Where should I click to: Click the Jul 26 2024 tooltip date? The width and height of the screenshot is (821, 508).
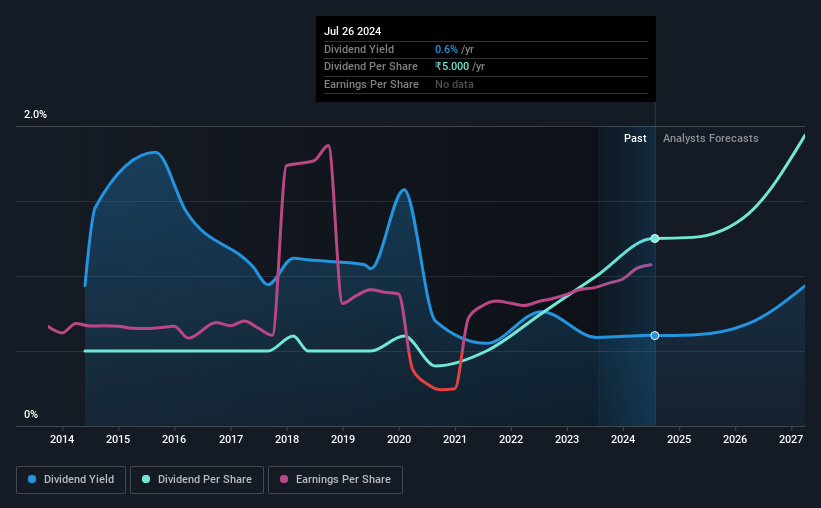352,31
